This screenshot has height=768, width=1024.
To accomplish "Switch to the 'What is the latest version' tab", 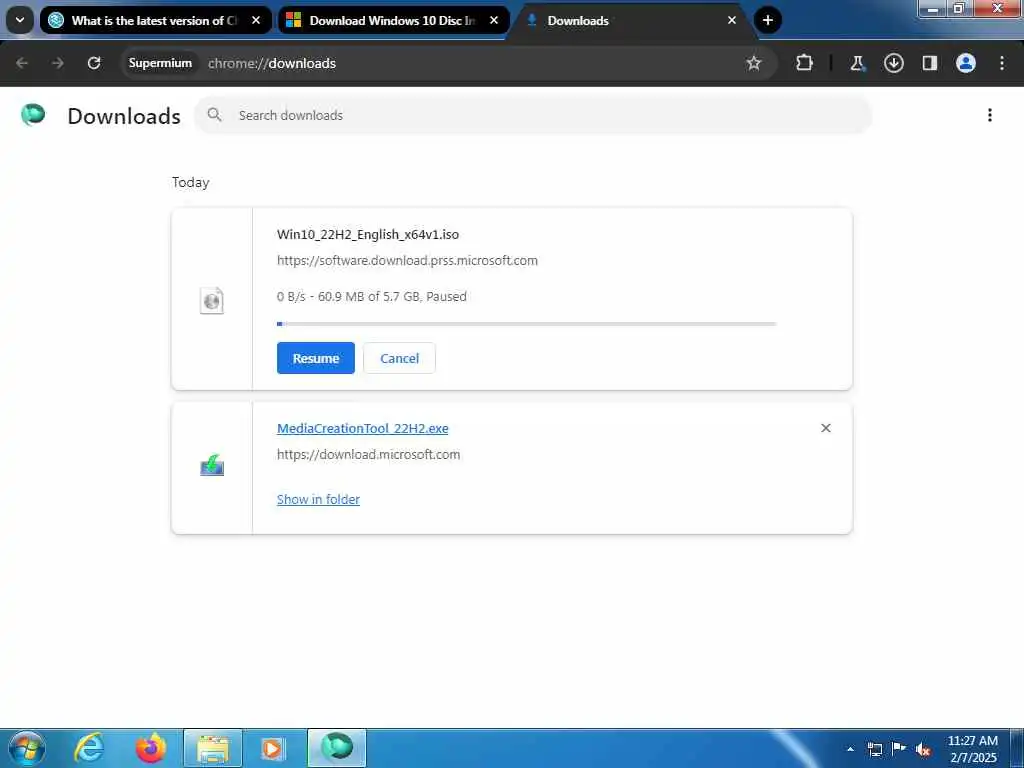I will 155,20.
